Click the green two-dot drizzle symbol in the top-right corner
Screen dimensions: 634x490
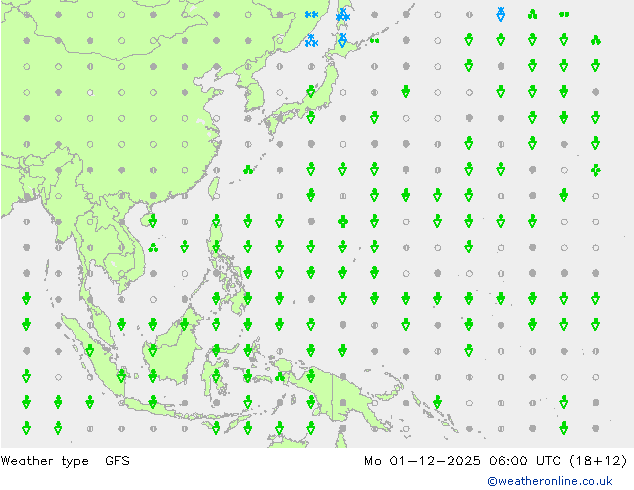[x=564, y=15]
